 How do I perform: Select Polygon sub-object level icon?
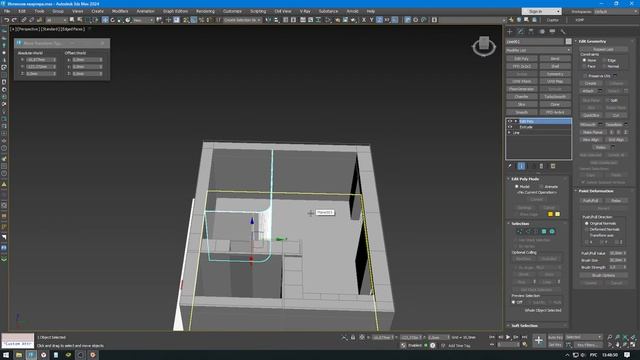point(544,231)
